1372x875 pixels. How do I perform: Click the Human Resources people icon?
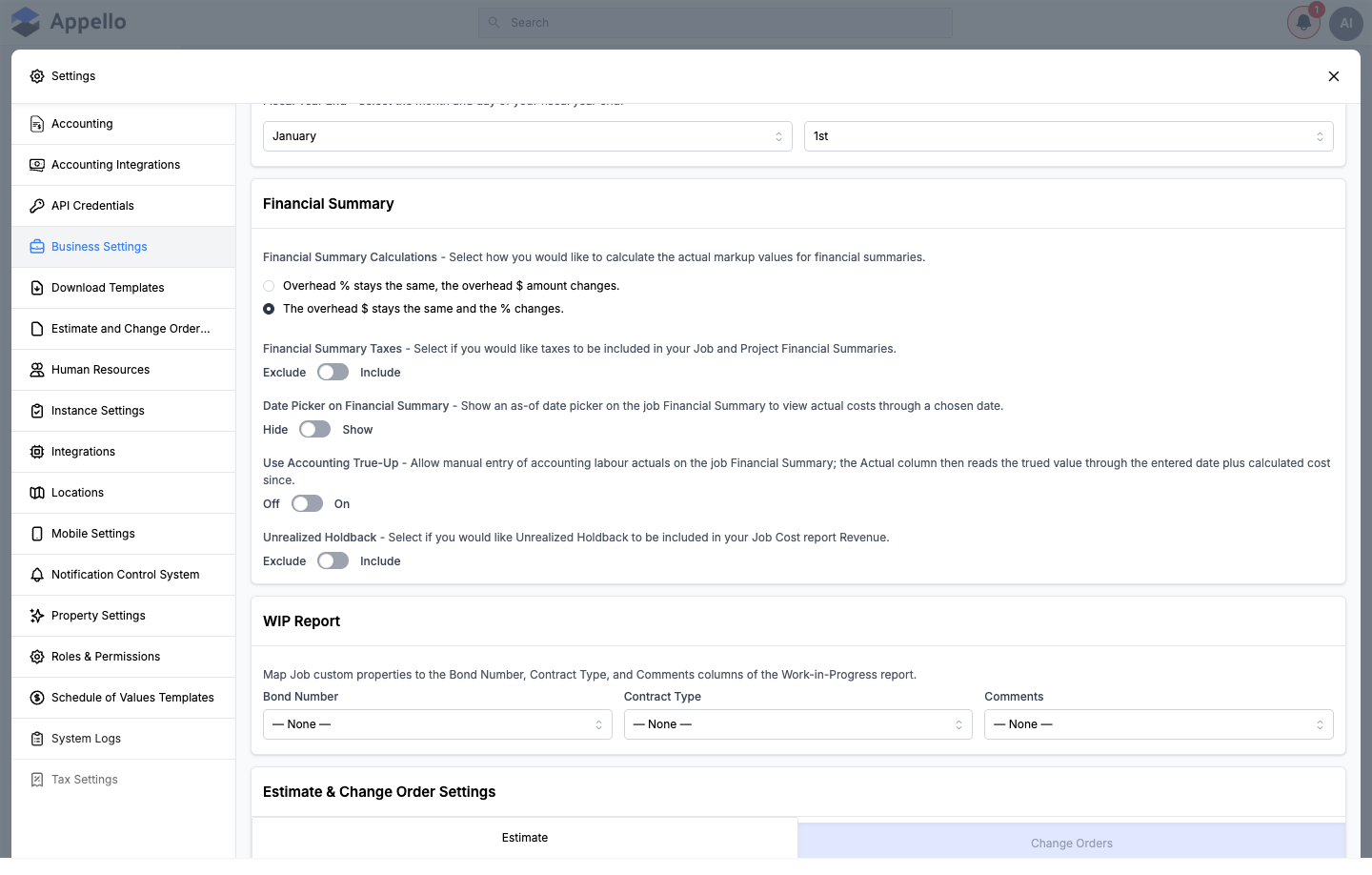click(37, 370)
